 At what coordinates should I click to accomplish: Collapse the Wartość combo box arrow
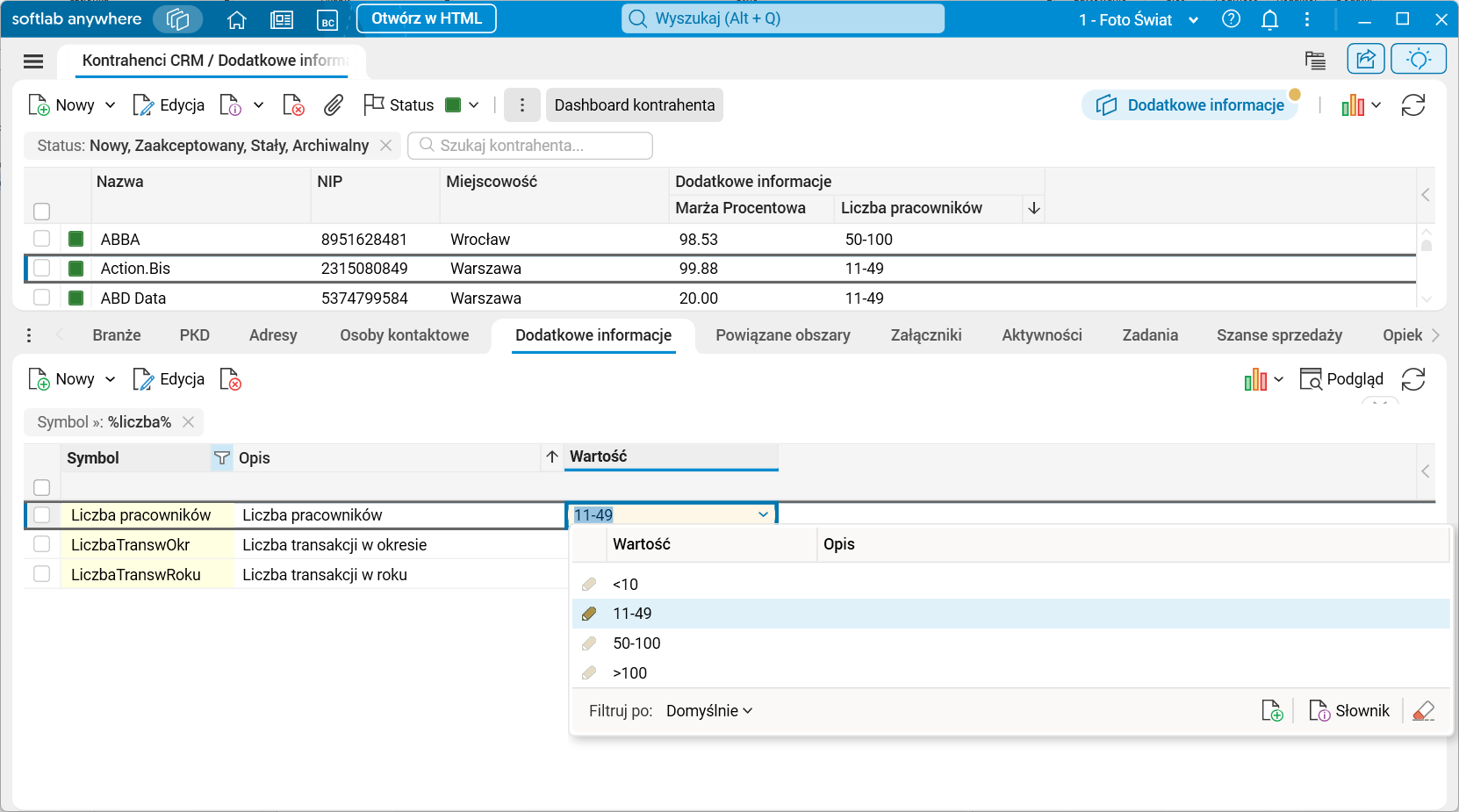[763, 515]
